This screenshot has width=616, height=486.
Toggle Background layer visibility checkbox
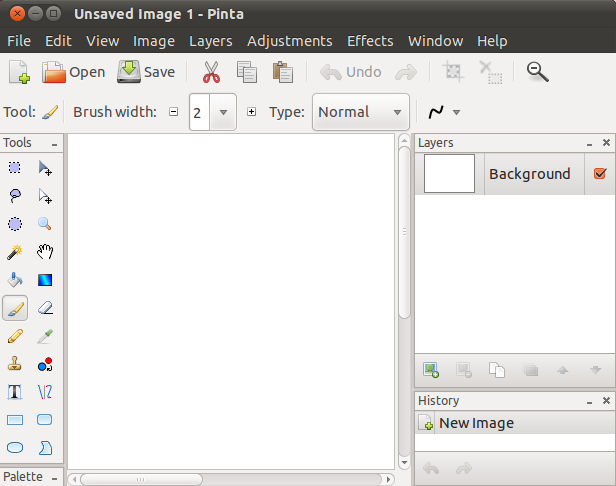click(x=600, y=173)
